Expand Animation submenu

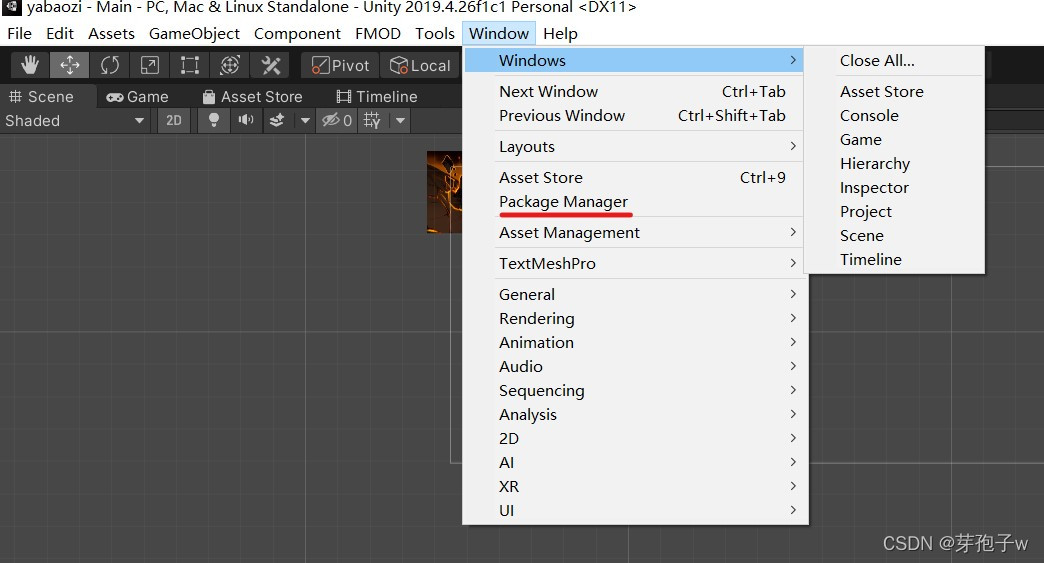point(634,342)
